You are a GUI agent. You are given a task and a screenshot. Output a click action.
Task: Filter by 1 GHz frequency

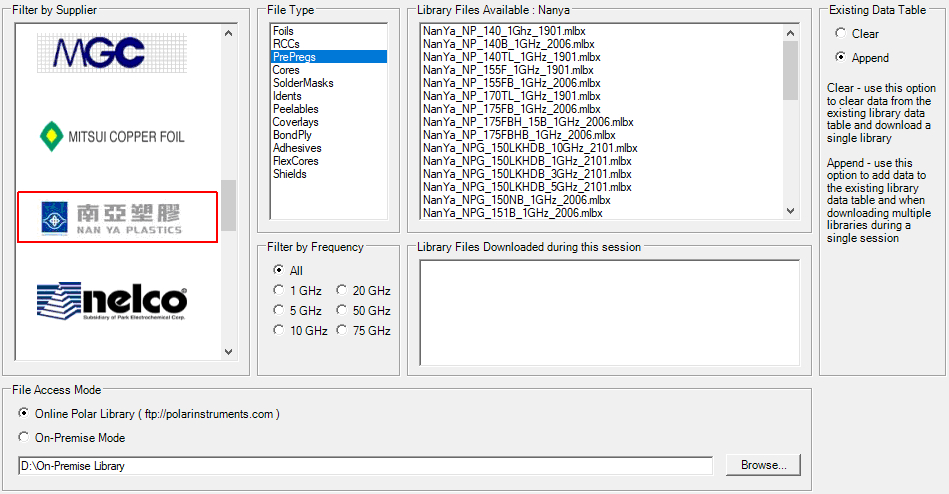tap(298, 291)
